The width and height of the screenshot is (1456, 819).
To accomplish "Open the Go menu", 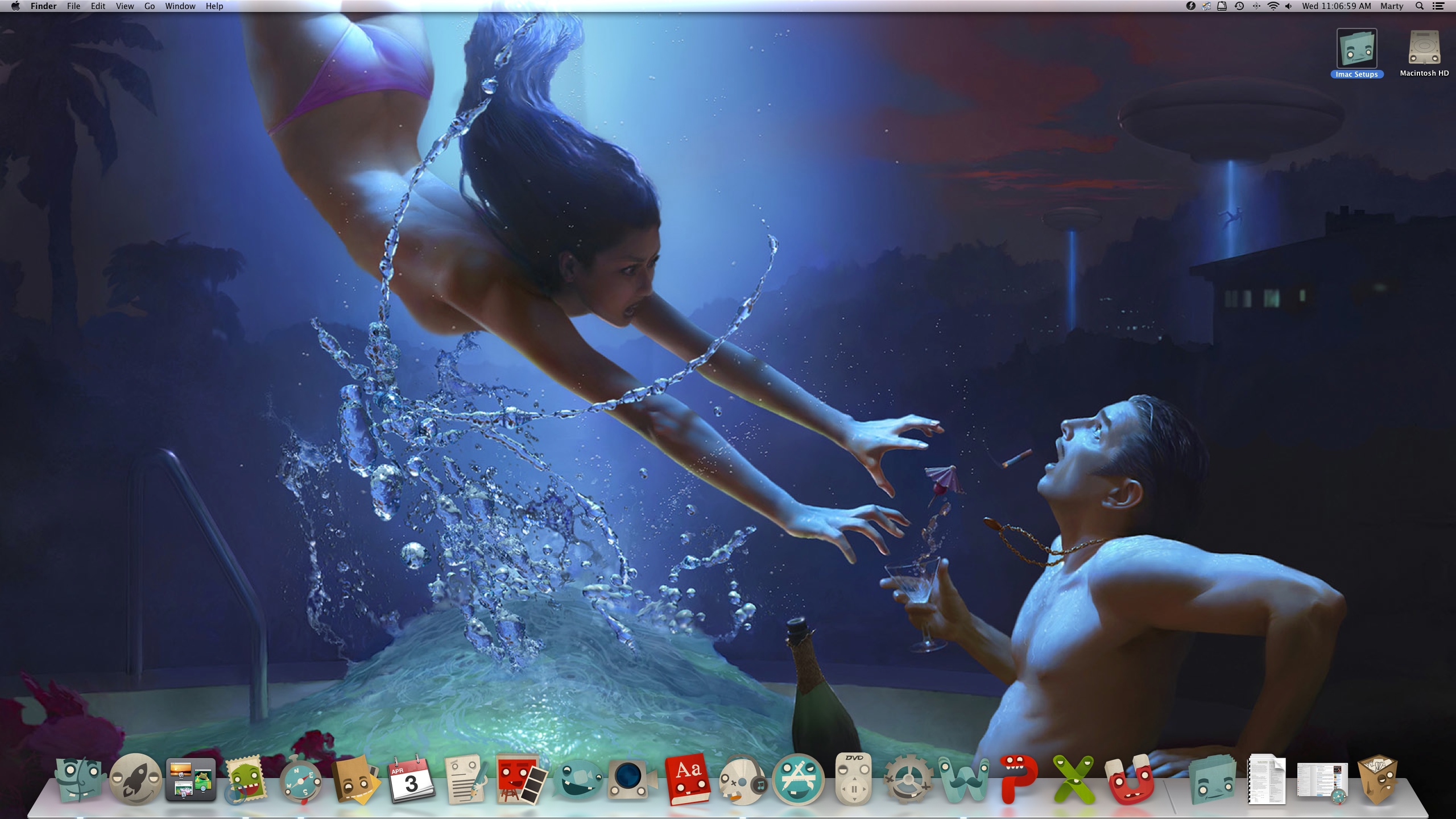I will tap(150, 6).
